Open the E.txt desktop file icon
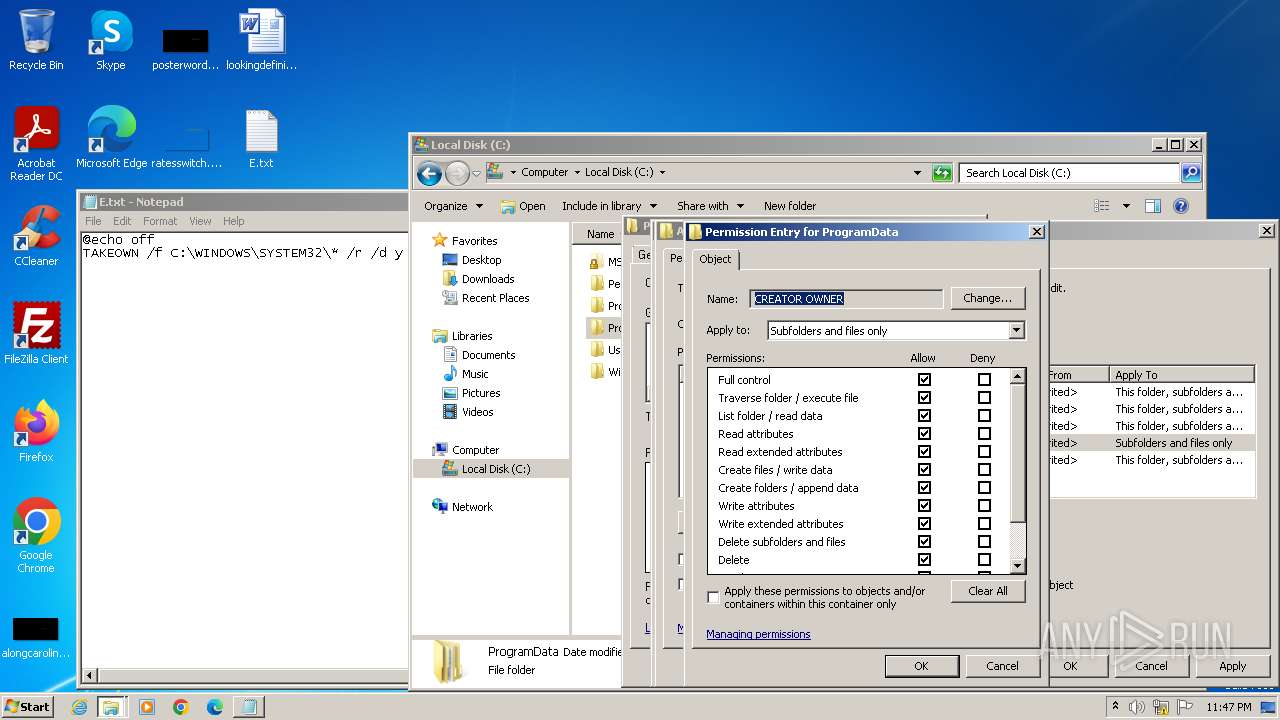Image resolution: width=1280 pixels, height=720 pixels. [x=261, y=137]
